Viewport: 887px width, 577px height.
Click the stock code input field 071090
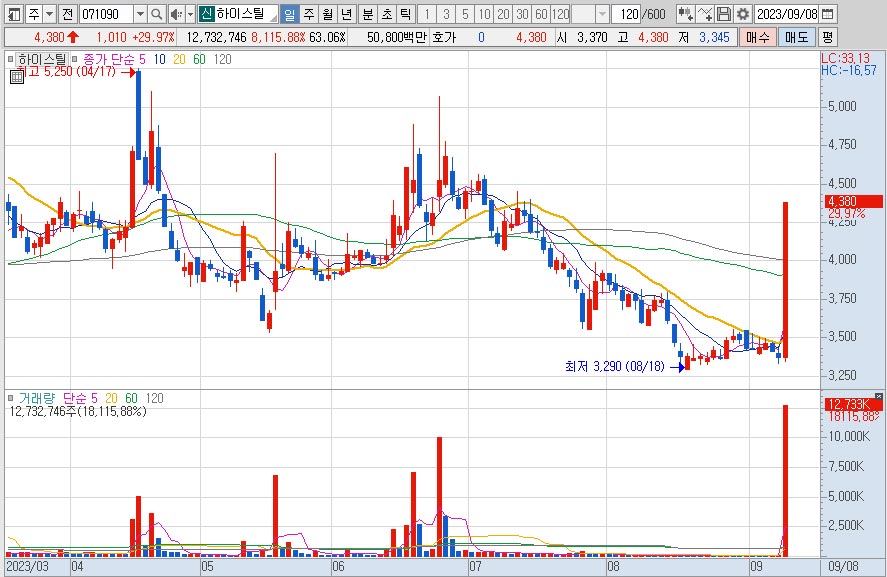point(107,14)
